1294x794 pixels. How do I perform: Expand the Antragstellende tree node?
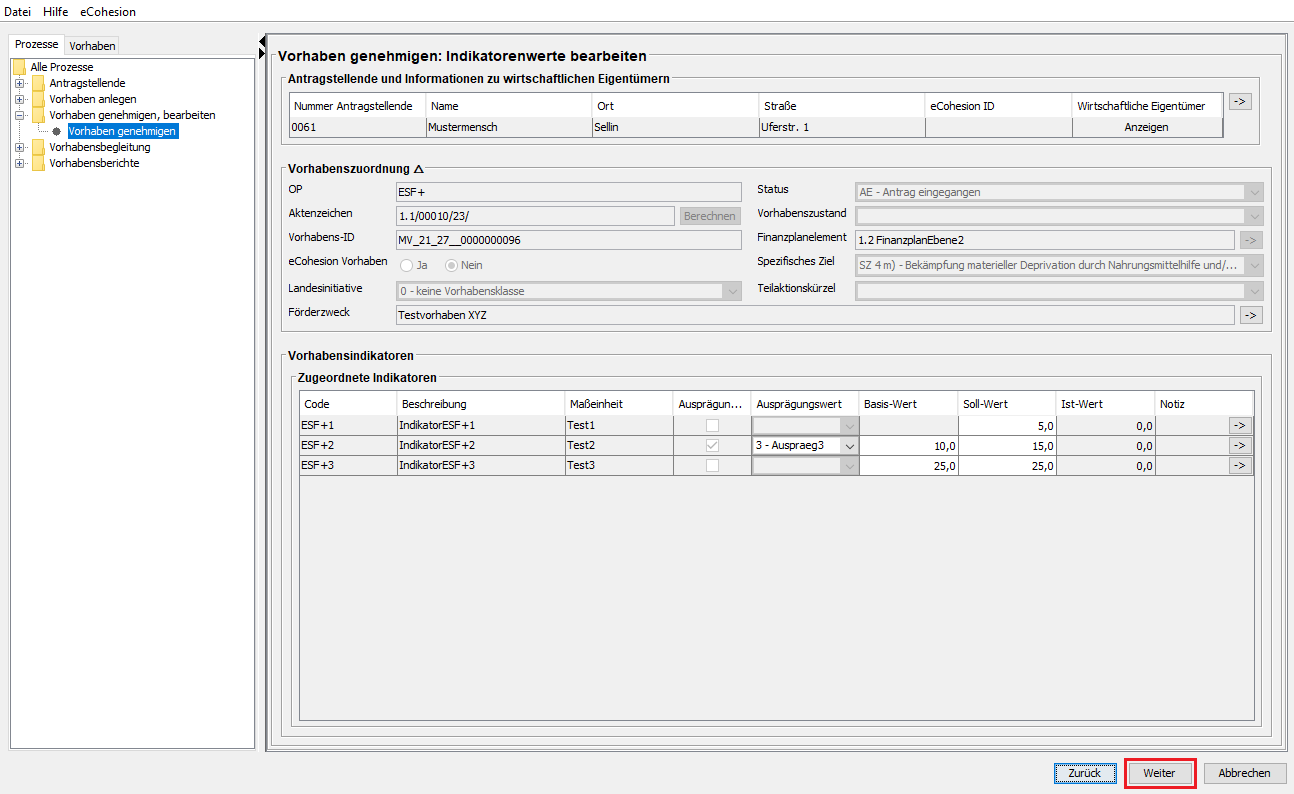tap(19, 83)
